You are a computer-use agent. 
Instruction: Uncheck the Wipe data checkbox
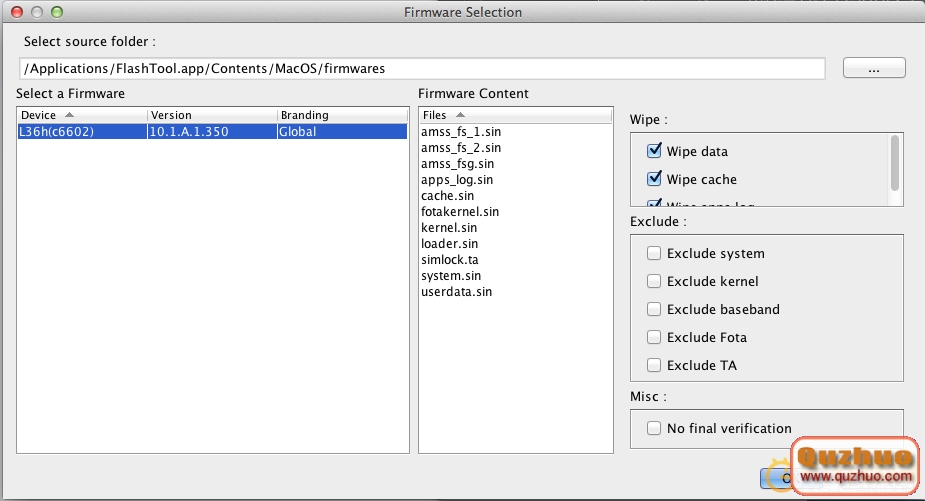coord(655,151)
